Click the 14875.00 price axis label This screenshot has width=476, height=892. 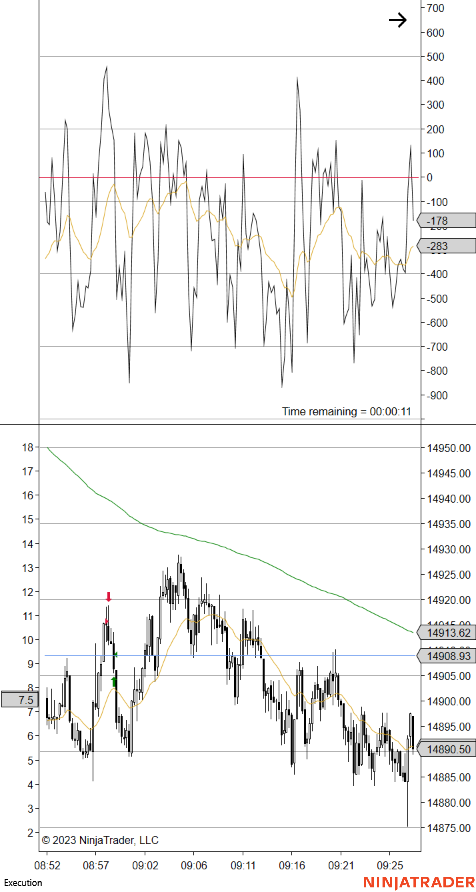point(449,828)
